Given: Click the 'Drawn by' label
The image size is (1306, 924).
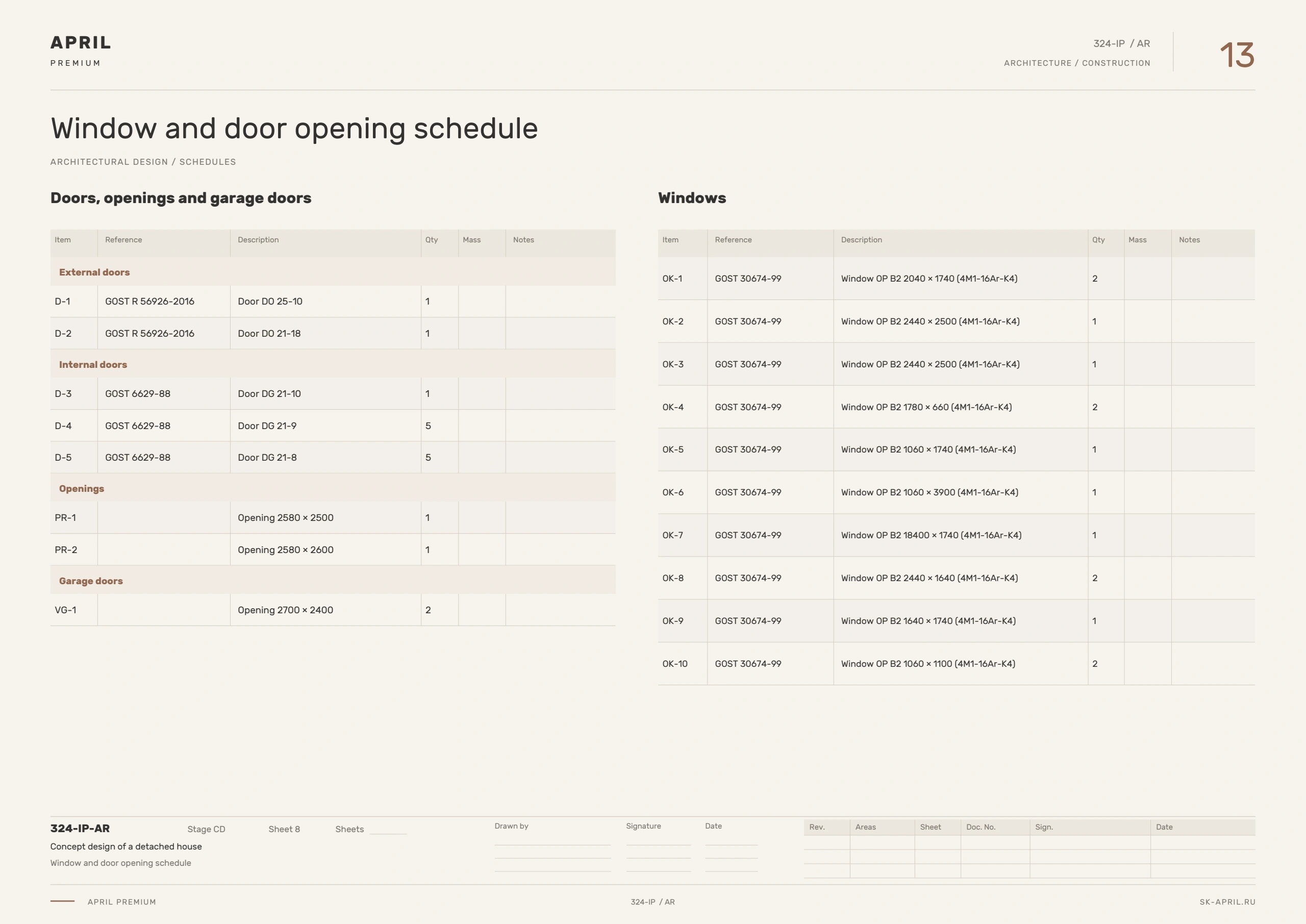Looking at the screenshot, I should [511, 826].
